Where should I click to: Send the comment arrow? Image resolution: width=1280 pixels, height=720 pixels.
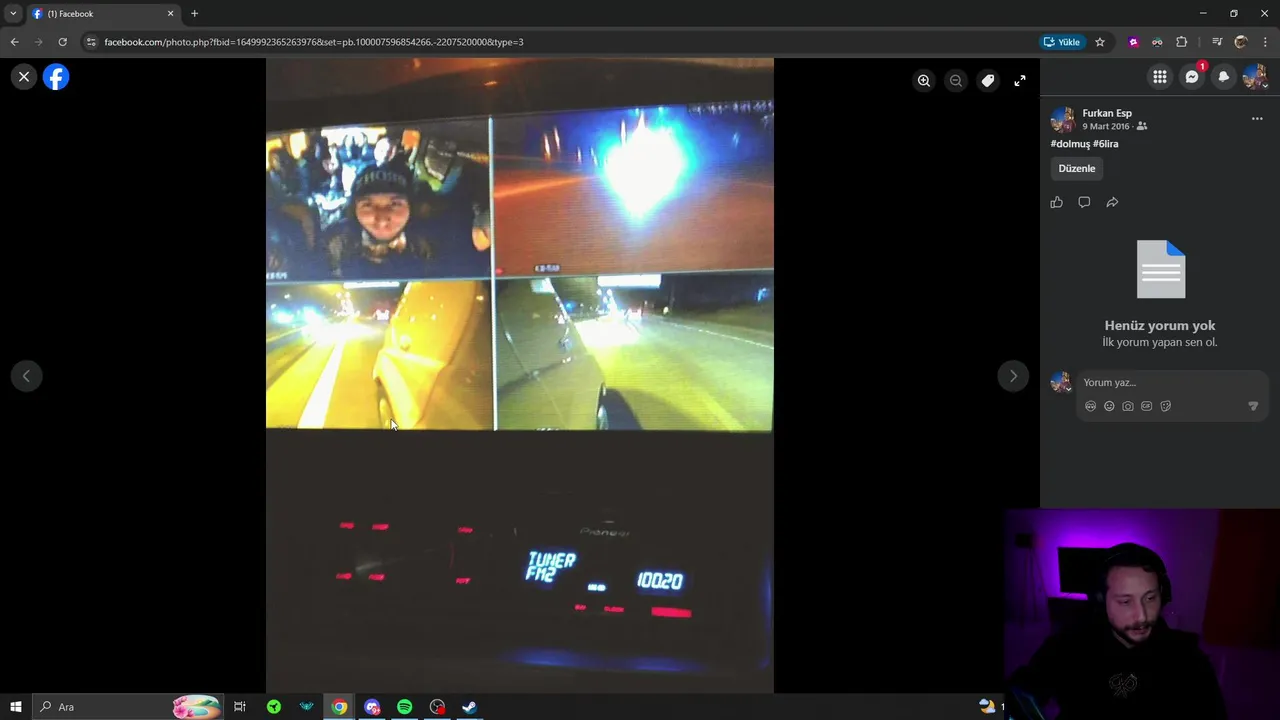click(x=1253, y=407)
